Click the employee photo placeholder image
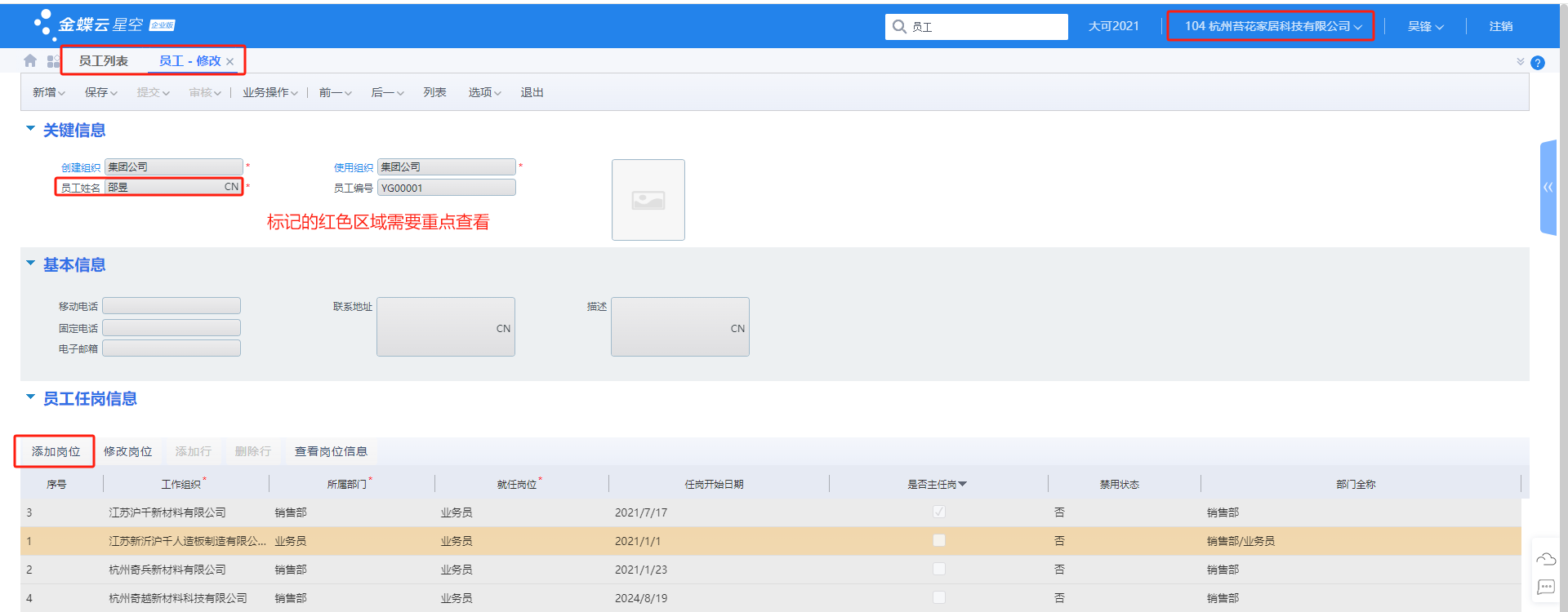The height and width of the screenshot is (612, 1568). [x=648, y=200]
